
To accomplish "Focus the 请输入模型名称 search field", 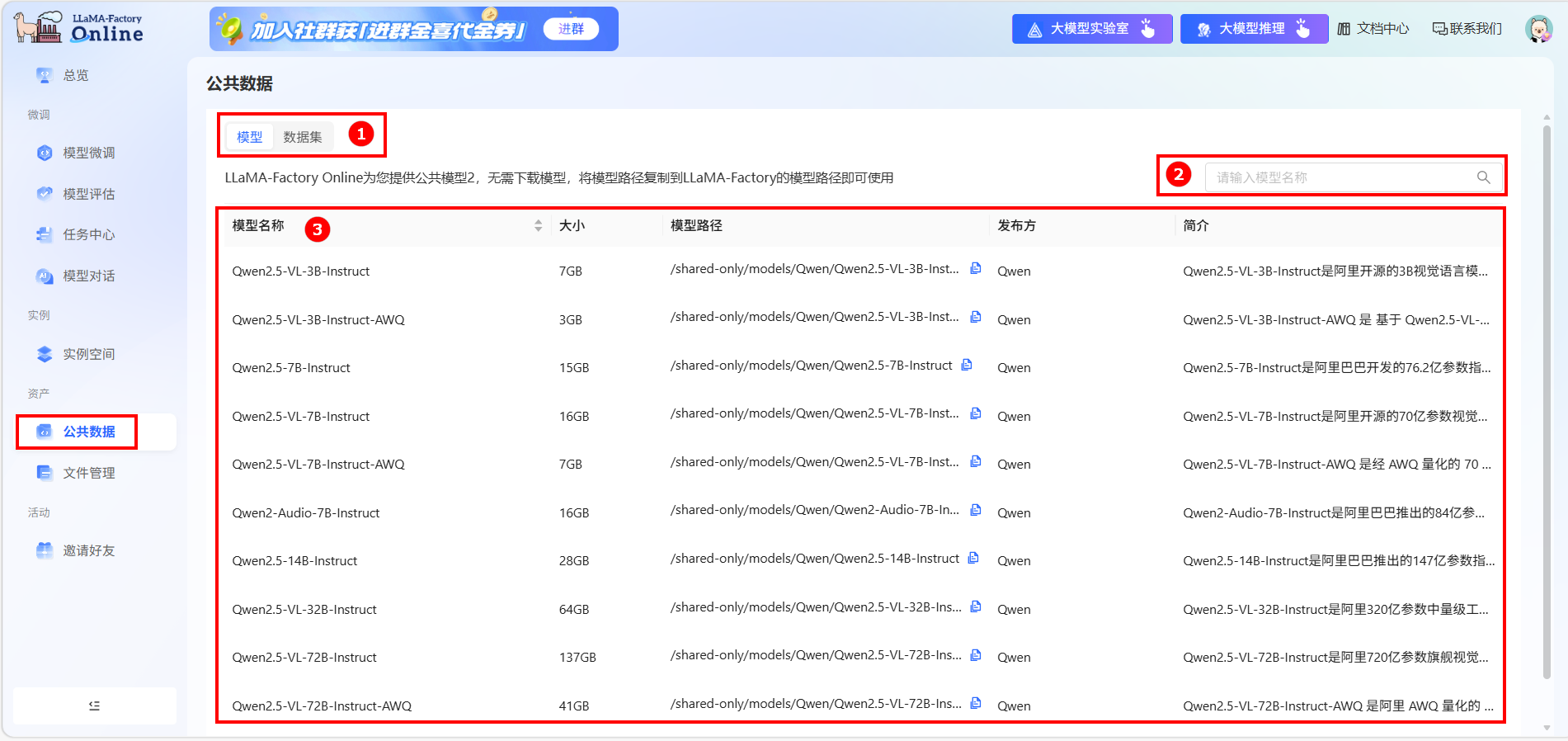I will 1353,177.
